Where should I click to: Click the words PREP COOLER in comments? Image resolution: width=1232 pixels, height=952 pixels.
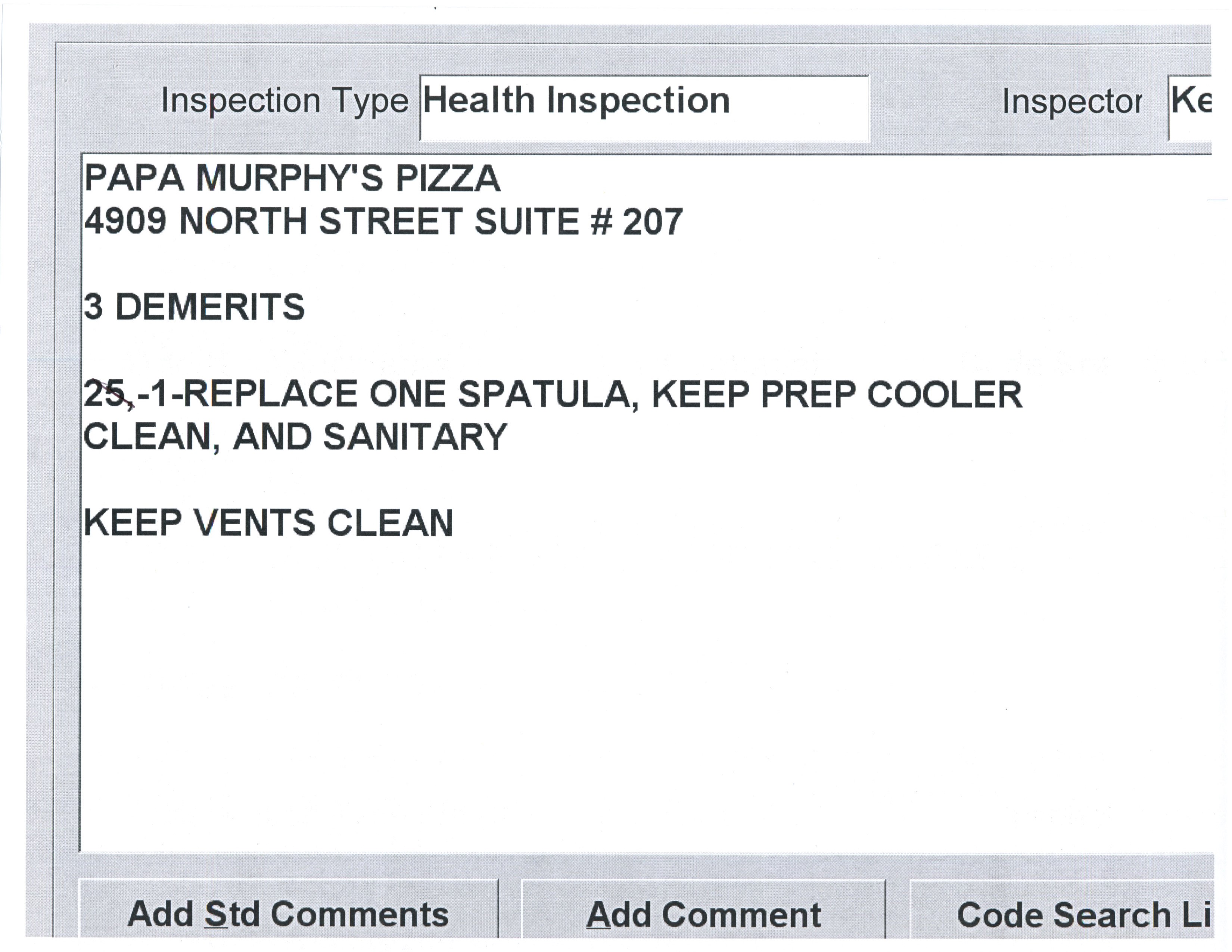(891, 394)
